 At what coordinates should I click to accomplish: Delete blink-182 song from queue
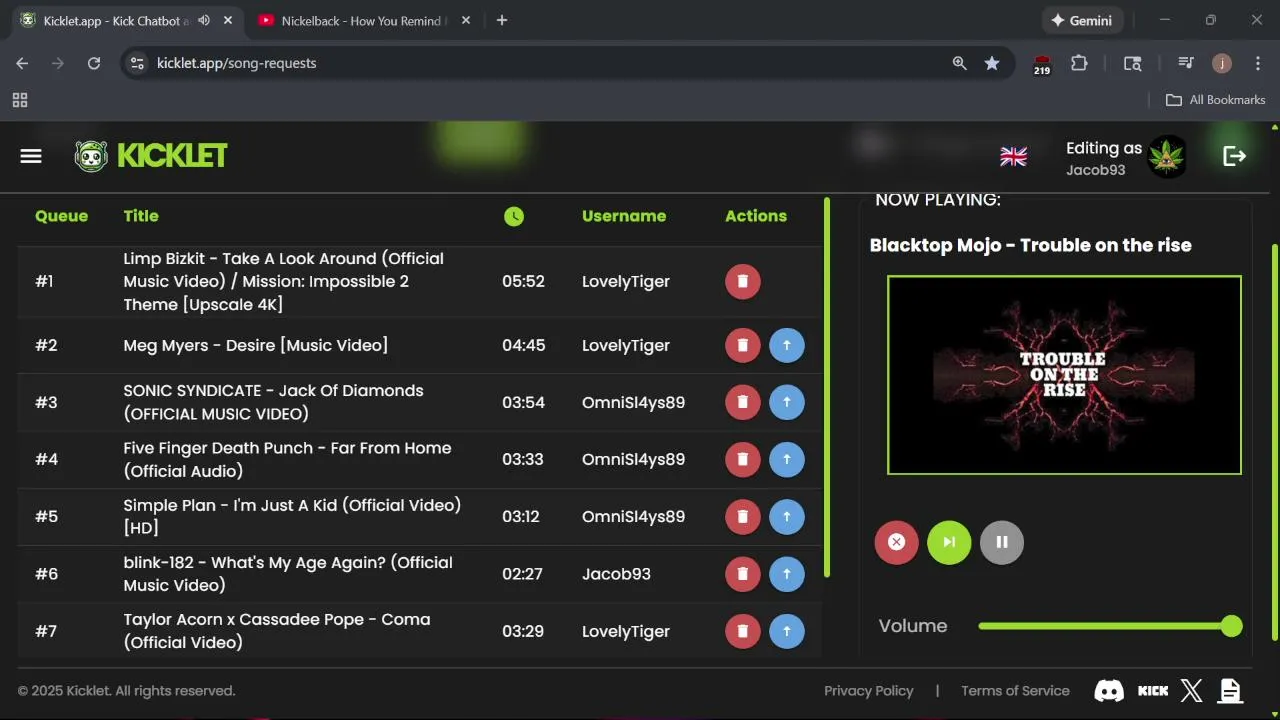pyautogui.click(x=742, y=573)
